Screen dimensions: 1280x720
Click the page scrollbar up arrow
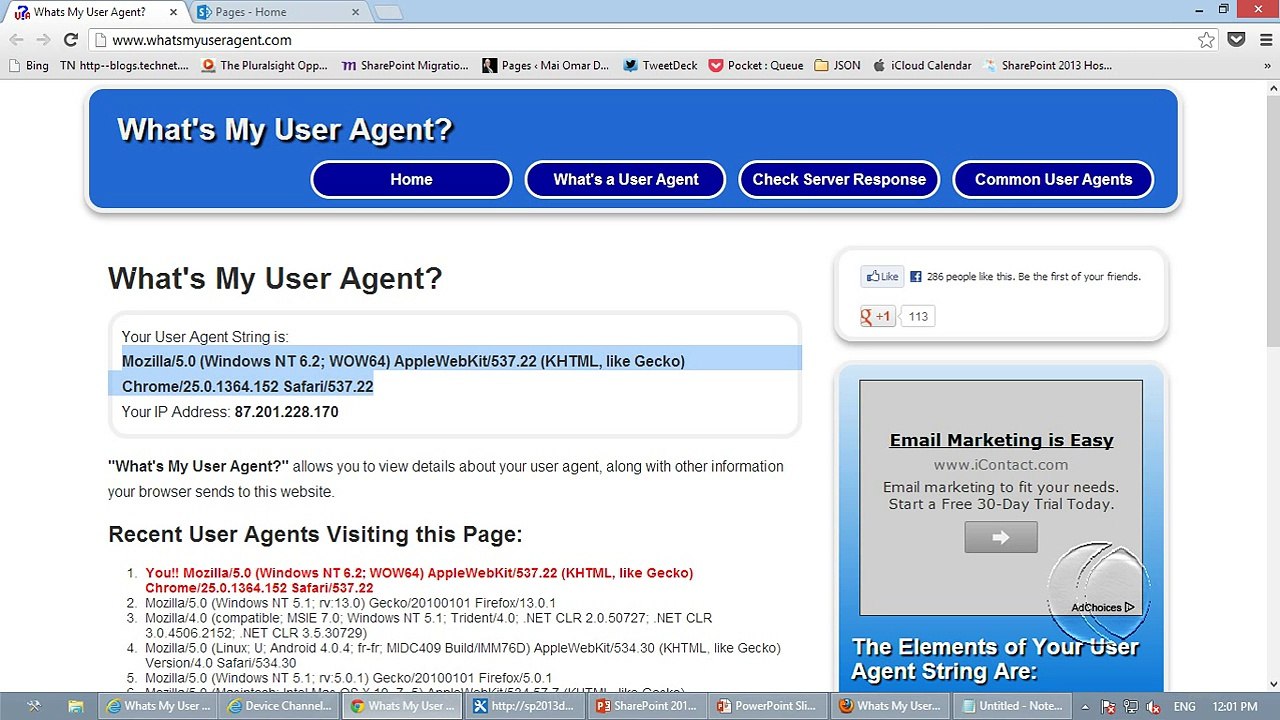(x=1272, y=86)
